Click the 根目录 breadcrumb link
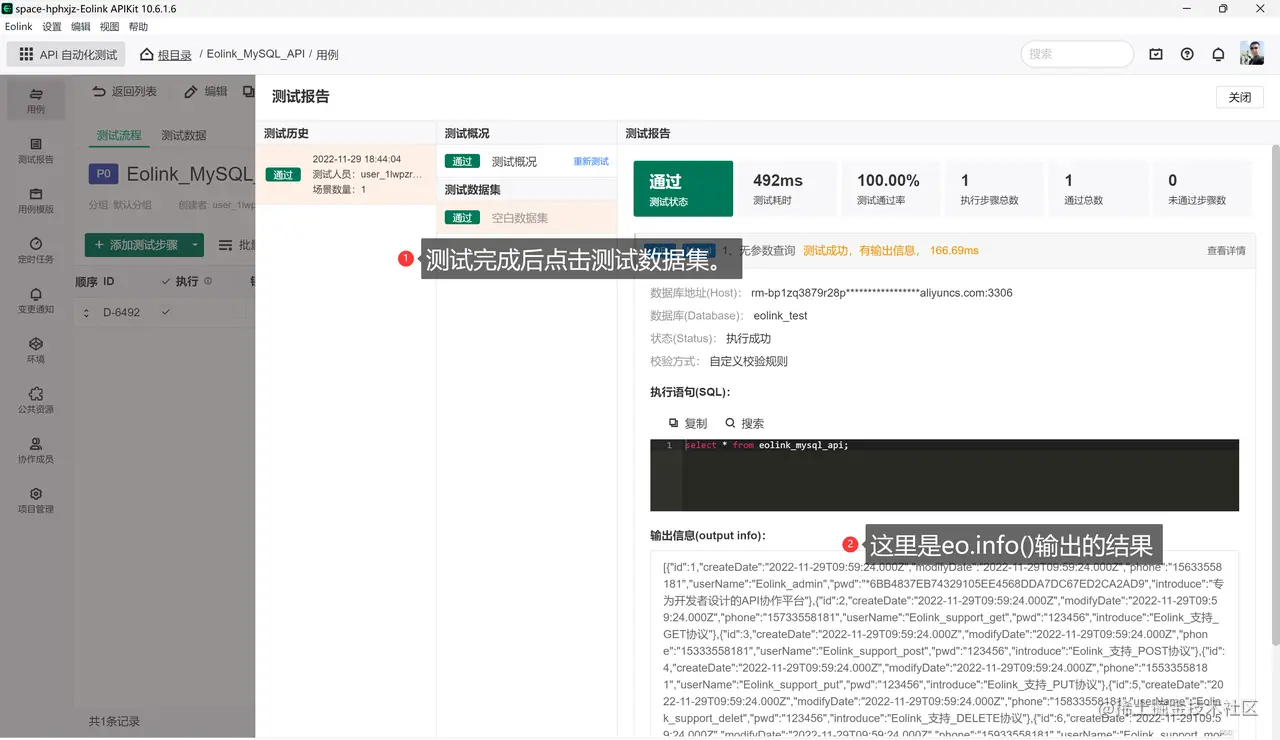The height and width of the screenshot is (740, 1280). [x=175, y=55]
